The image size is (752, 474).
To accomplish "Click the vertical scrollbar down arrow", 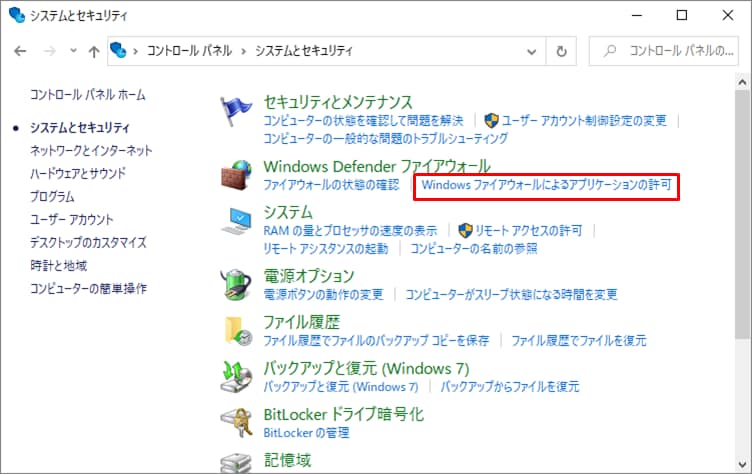I will (742, 464).
